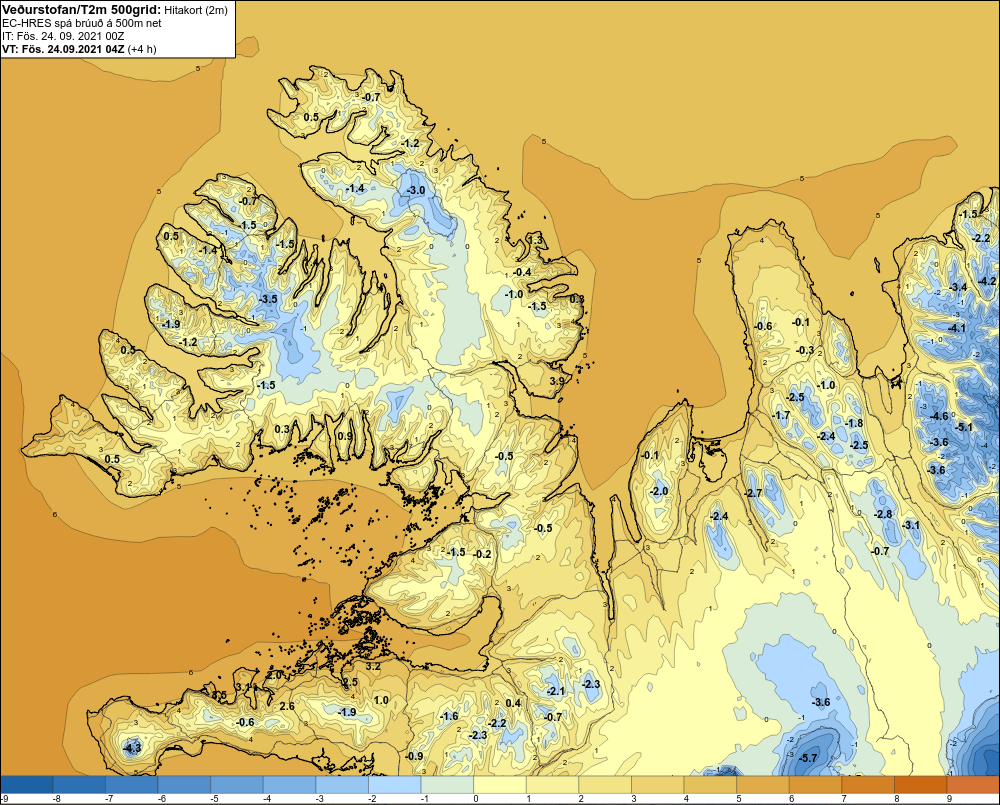Click the '-4.6' temperature label
This screenshot has height=805, width=1000.
coord(939,417)
